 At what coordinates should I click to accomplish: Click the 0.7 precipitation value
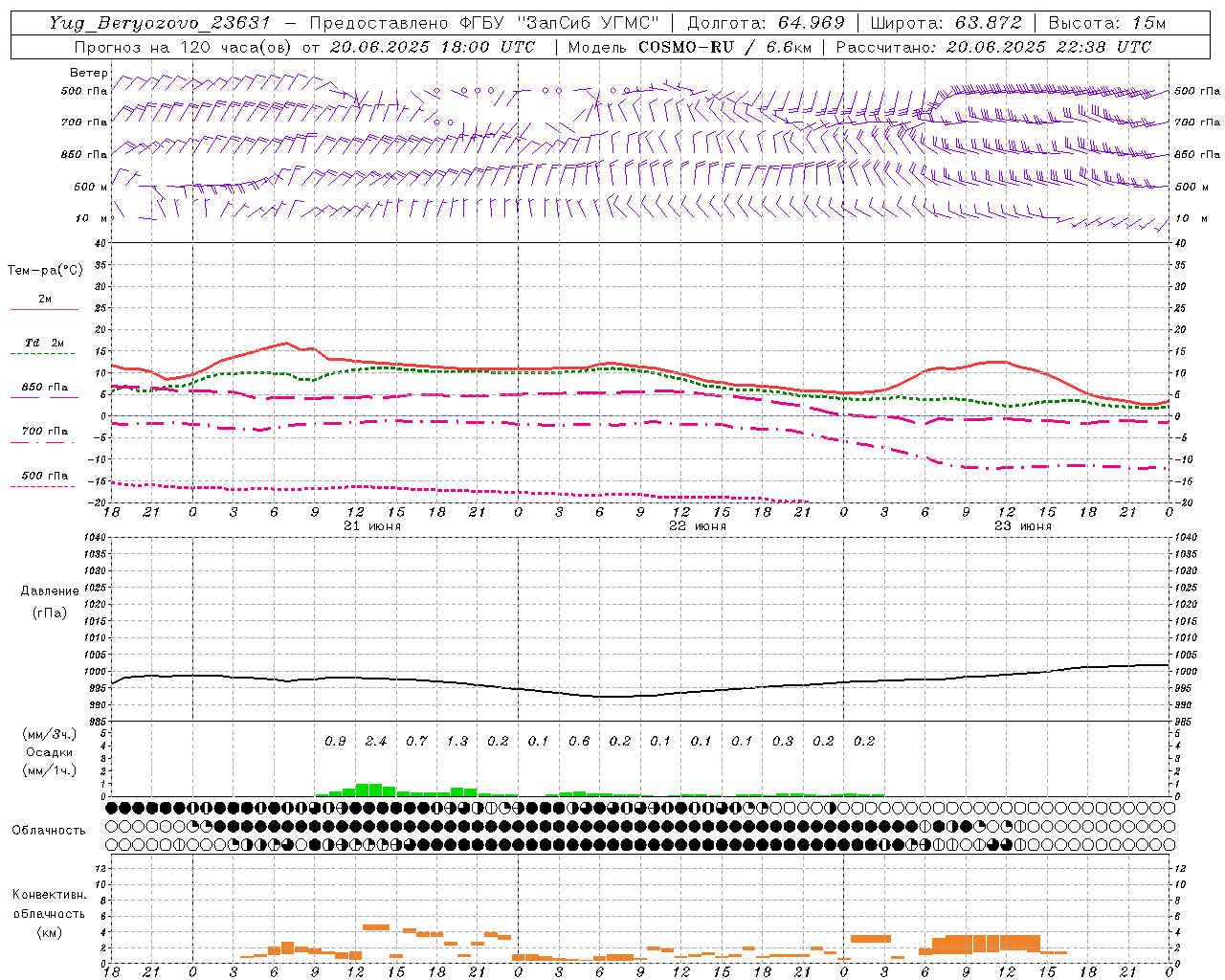tap(416, 741)
